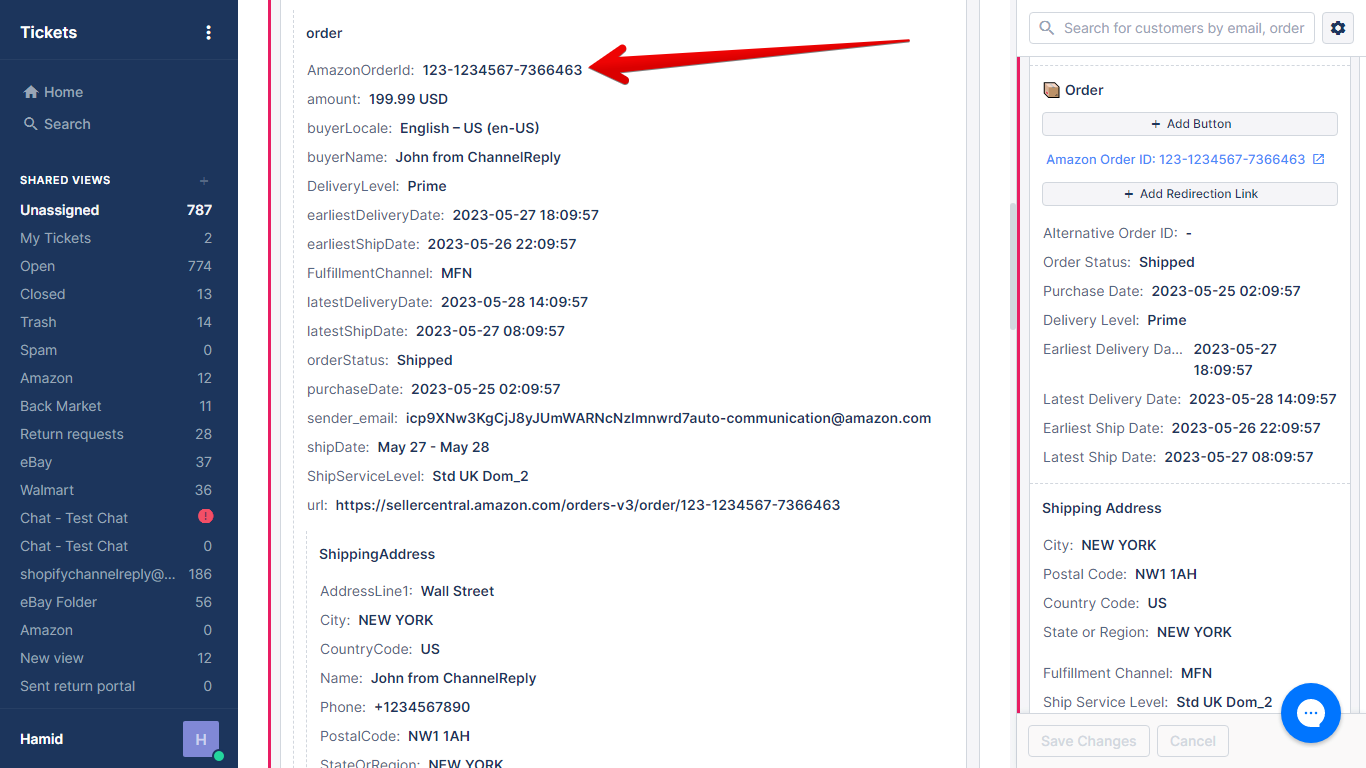The width and height of the screenshot is (1366, 768).
Task: Open the Amazon view with 0 tickets
Action: tap(116, 630)
